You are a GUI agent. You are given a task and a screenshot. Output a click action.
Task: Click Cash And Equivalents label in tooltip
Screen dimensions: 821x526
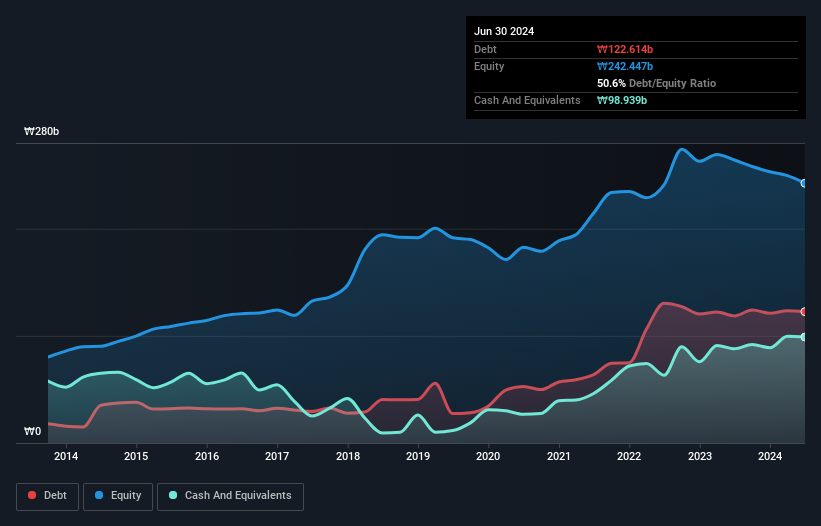coord(527,100)
